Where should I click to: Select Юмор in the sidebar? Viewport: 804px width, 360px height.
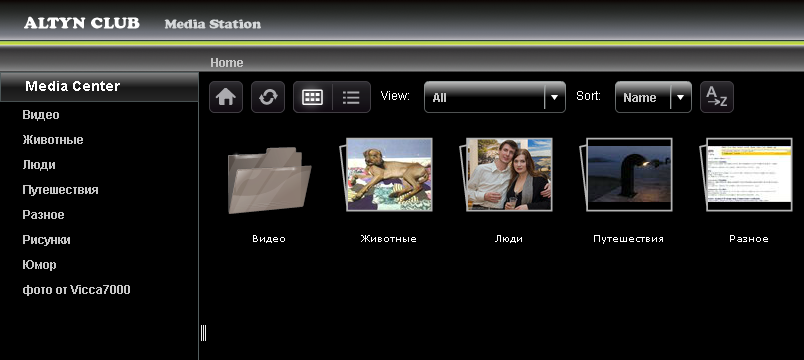tap(39, 265)
